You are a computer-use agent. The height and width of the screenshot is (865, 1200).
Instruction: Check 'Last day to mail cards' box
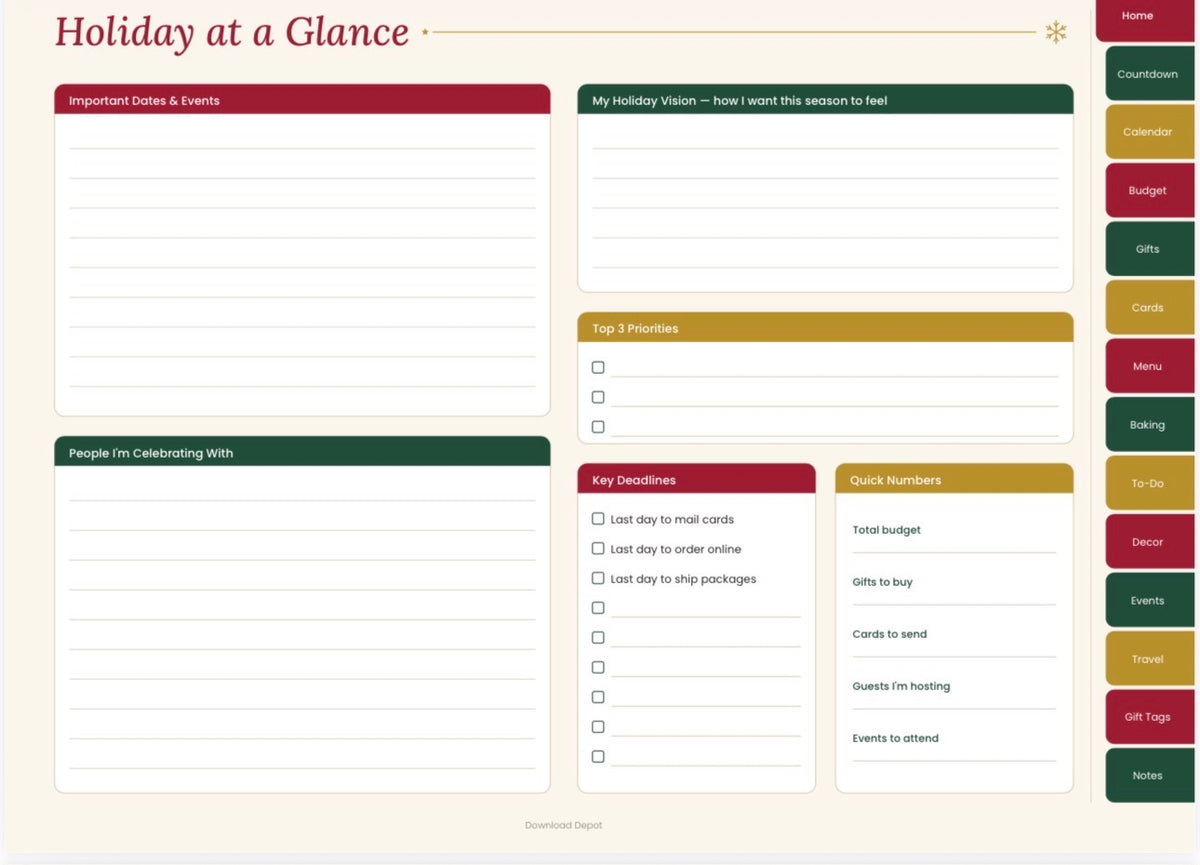[598, 519]
